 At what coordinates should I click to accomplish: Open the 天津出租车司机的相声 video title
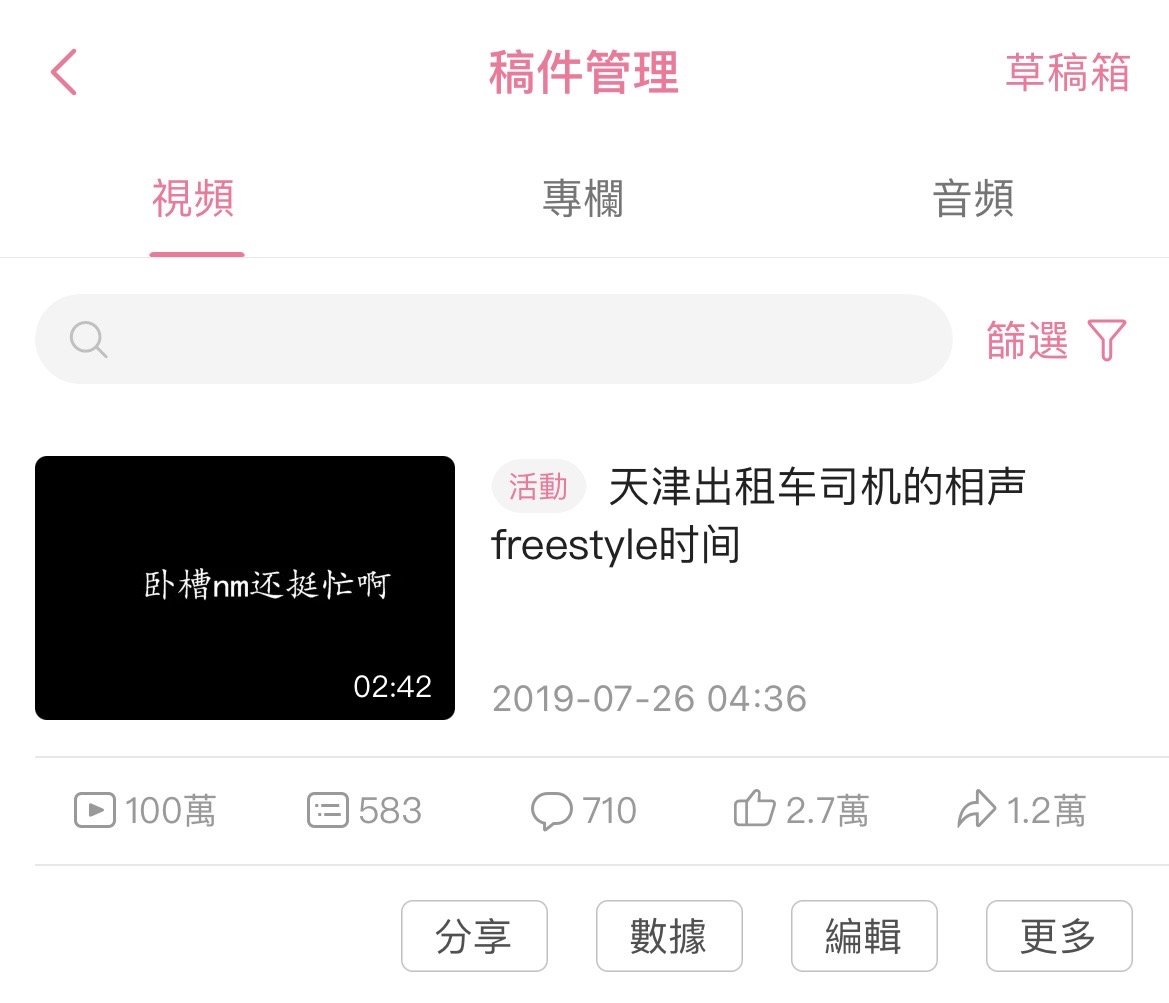click(759, 515)
